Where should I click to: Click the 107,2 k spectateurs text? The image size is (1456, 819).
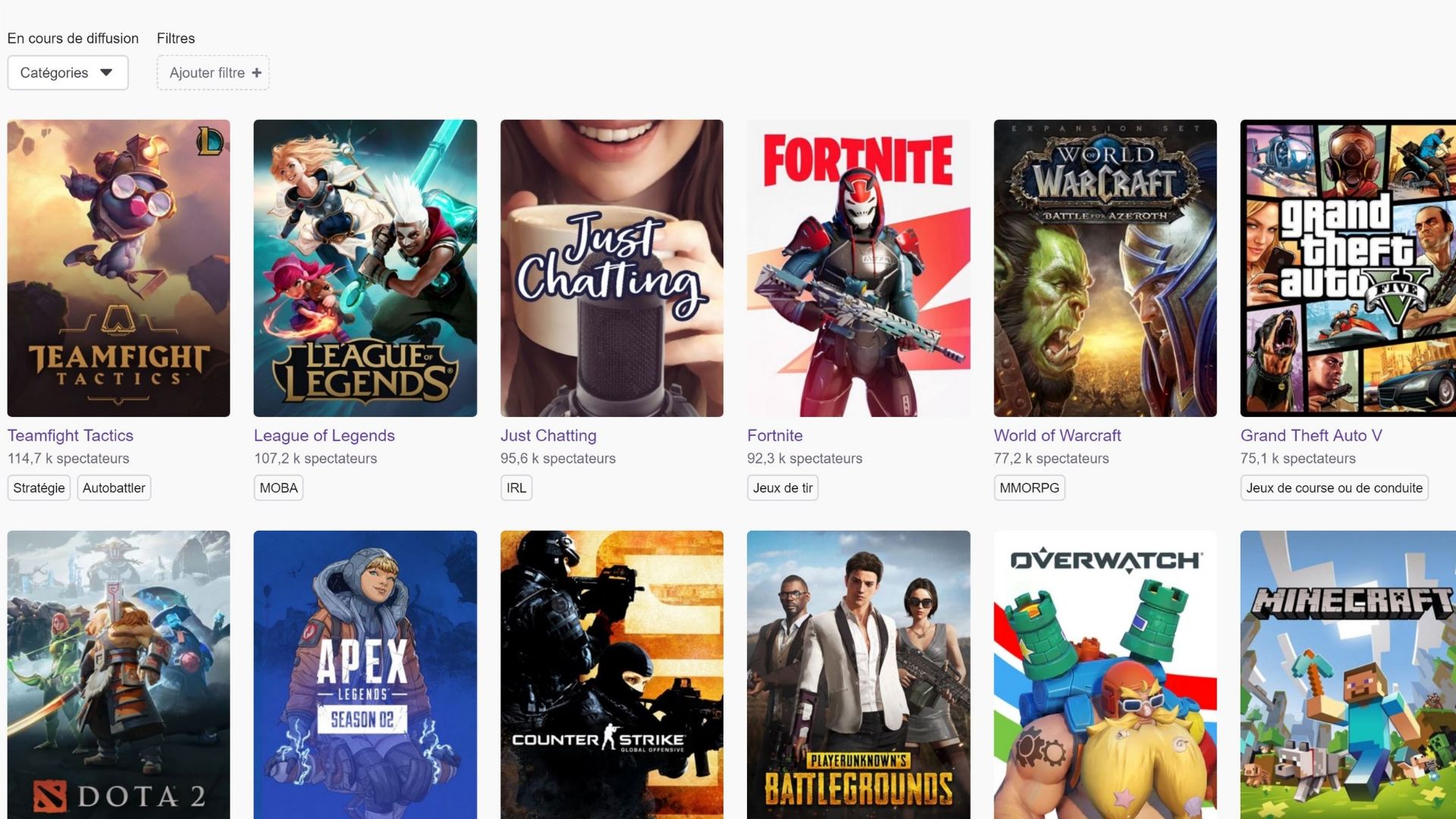click(315, 458)
